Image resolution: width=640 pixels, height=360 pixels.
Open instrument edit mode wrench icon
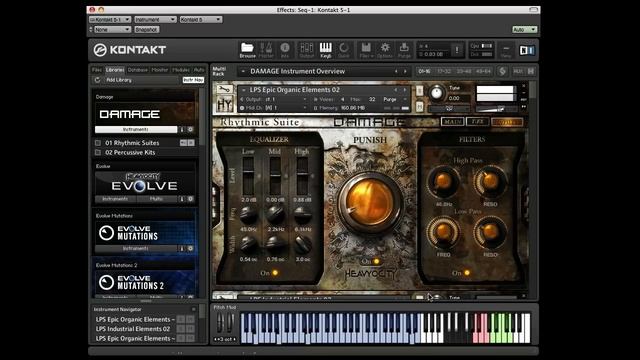click(224, 89)
